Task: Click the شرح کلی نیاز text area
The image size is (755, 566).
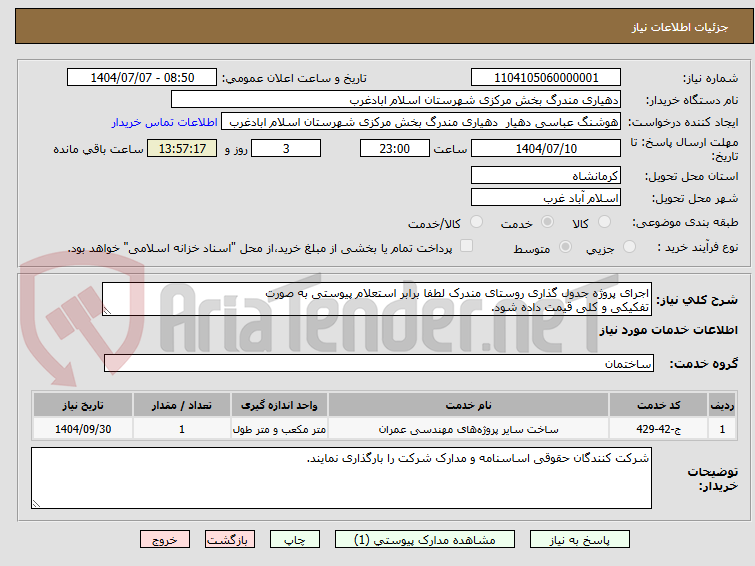Action: [377, 300]
